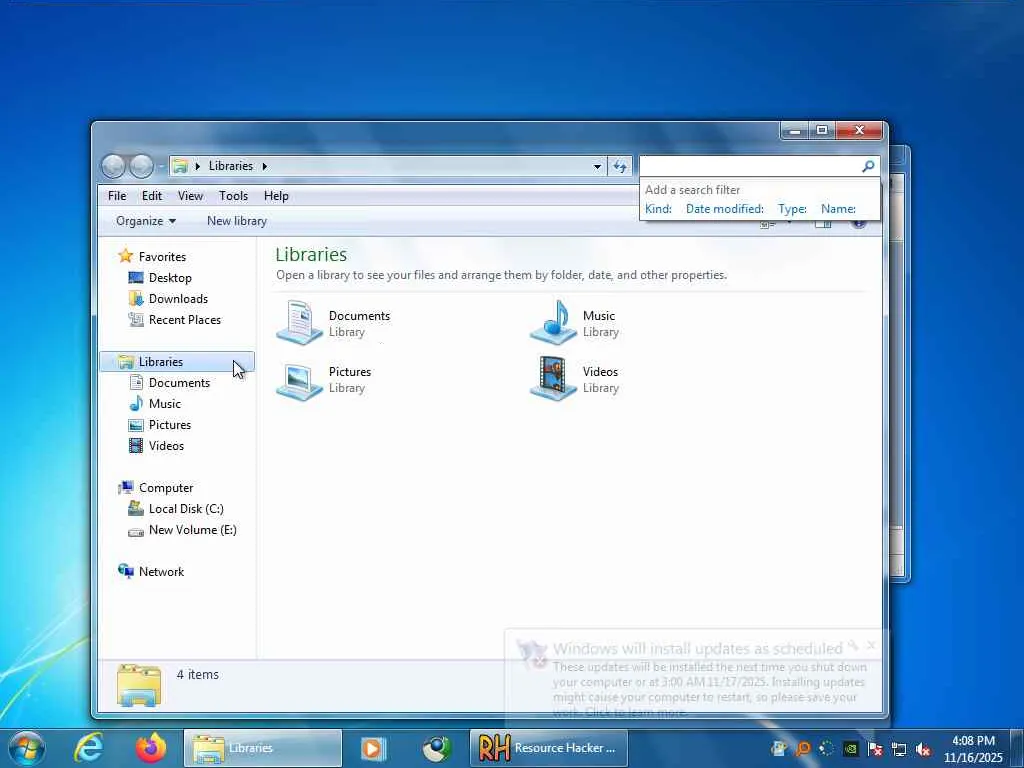Viewport: 1024px width, 768px height.
Task: Click the Libraries heading text
Action: 311,255
